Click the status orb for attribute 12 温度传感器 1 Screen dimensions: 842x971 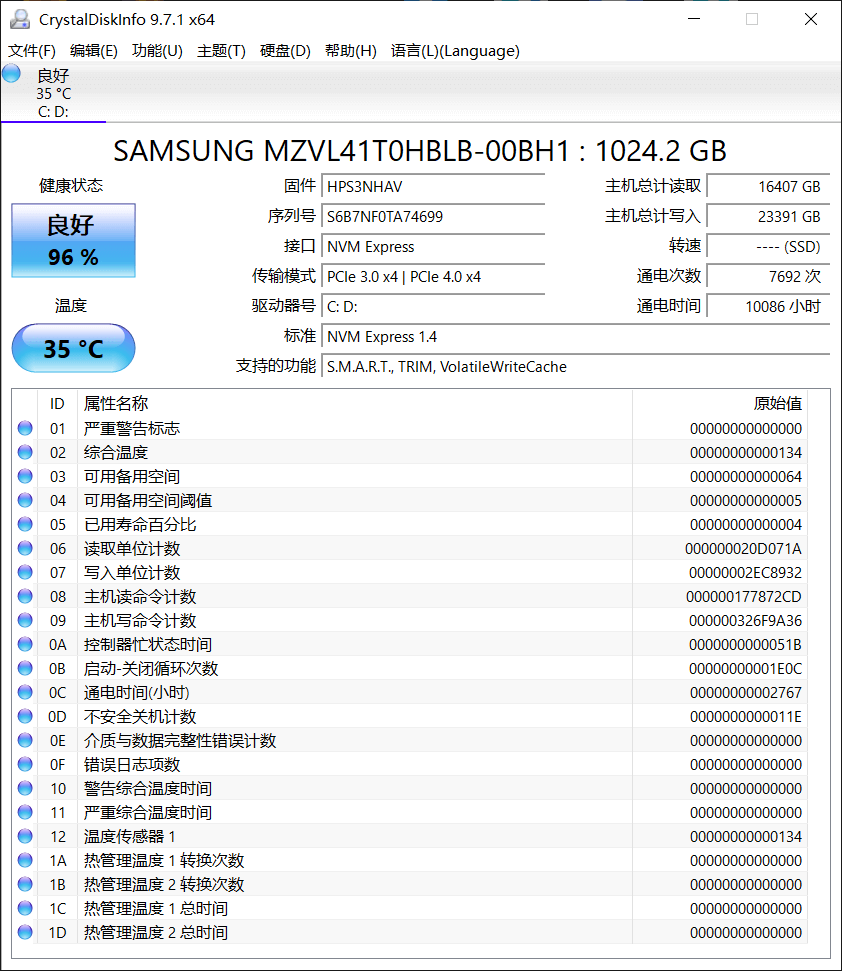click(x=25, y=836)
